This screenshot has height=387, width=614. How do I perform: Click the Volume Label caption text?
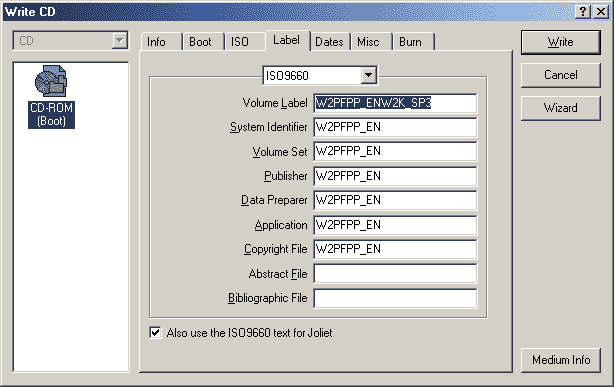tap(275, 103)
